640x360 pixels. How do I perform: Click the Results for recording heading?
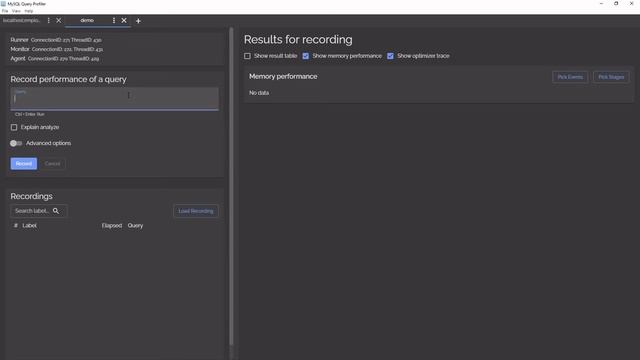[298, 40]
